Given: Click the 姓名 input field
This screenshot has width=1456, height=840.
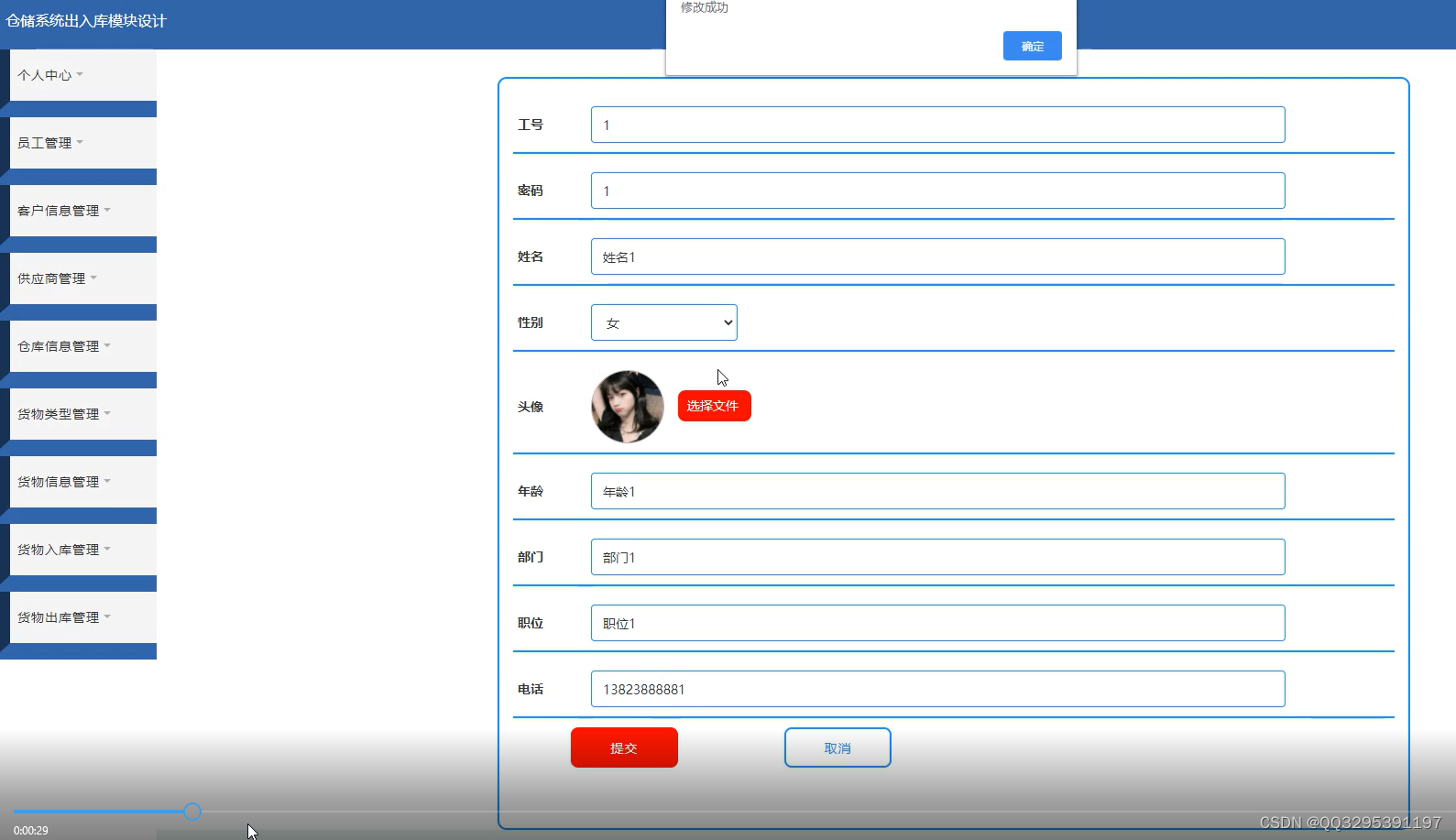Looking at the screenshot, I should (937, 256).
